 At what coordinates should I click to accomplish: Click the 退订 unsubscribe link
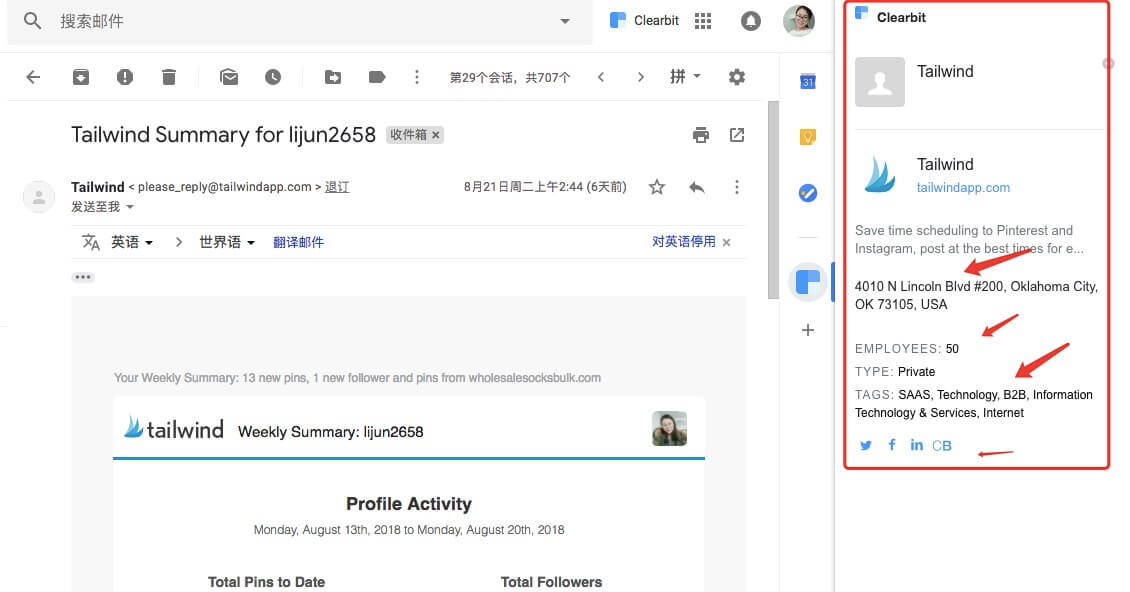click(337, 187)
